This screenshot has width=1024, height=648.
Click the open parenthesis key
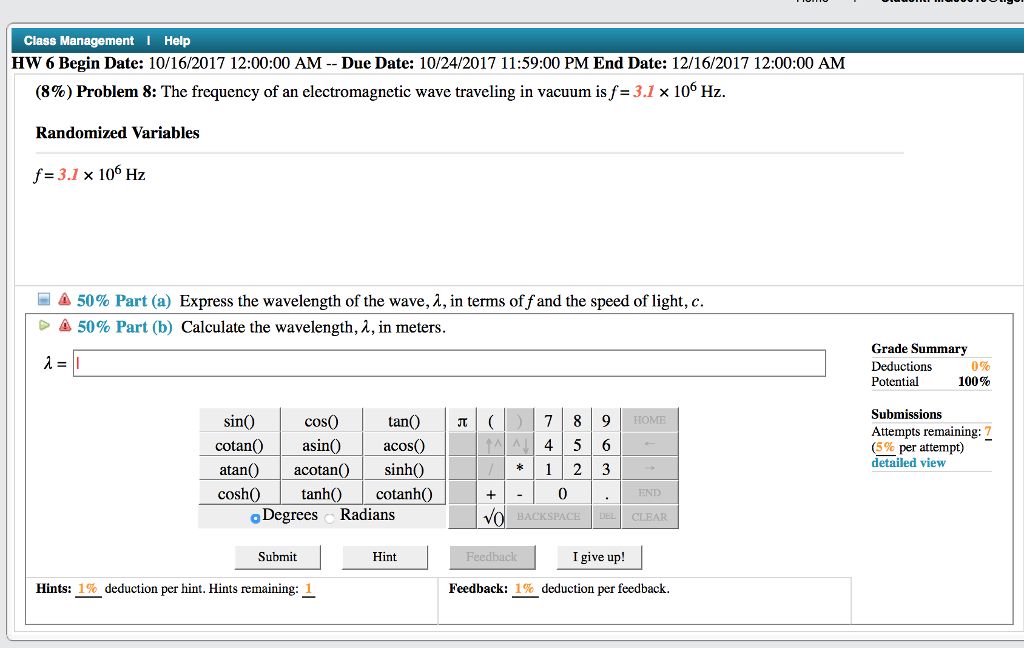(491, 421)
